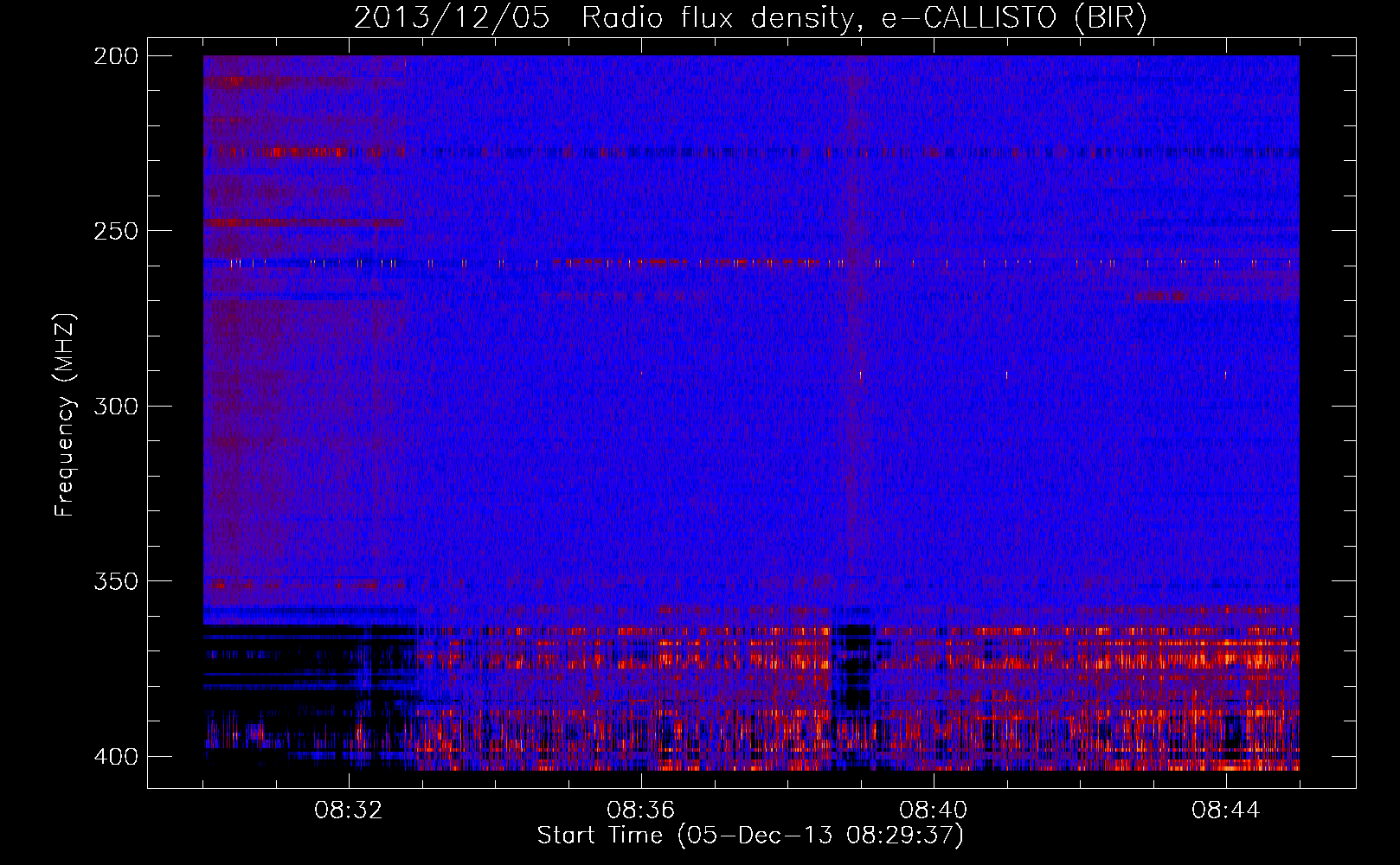
Task: Click the 08:36 time tick label
Action: pyautogui.click(x=641, y=811)
